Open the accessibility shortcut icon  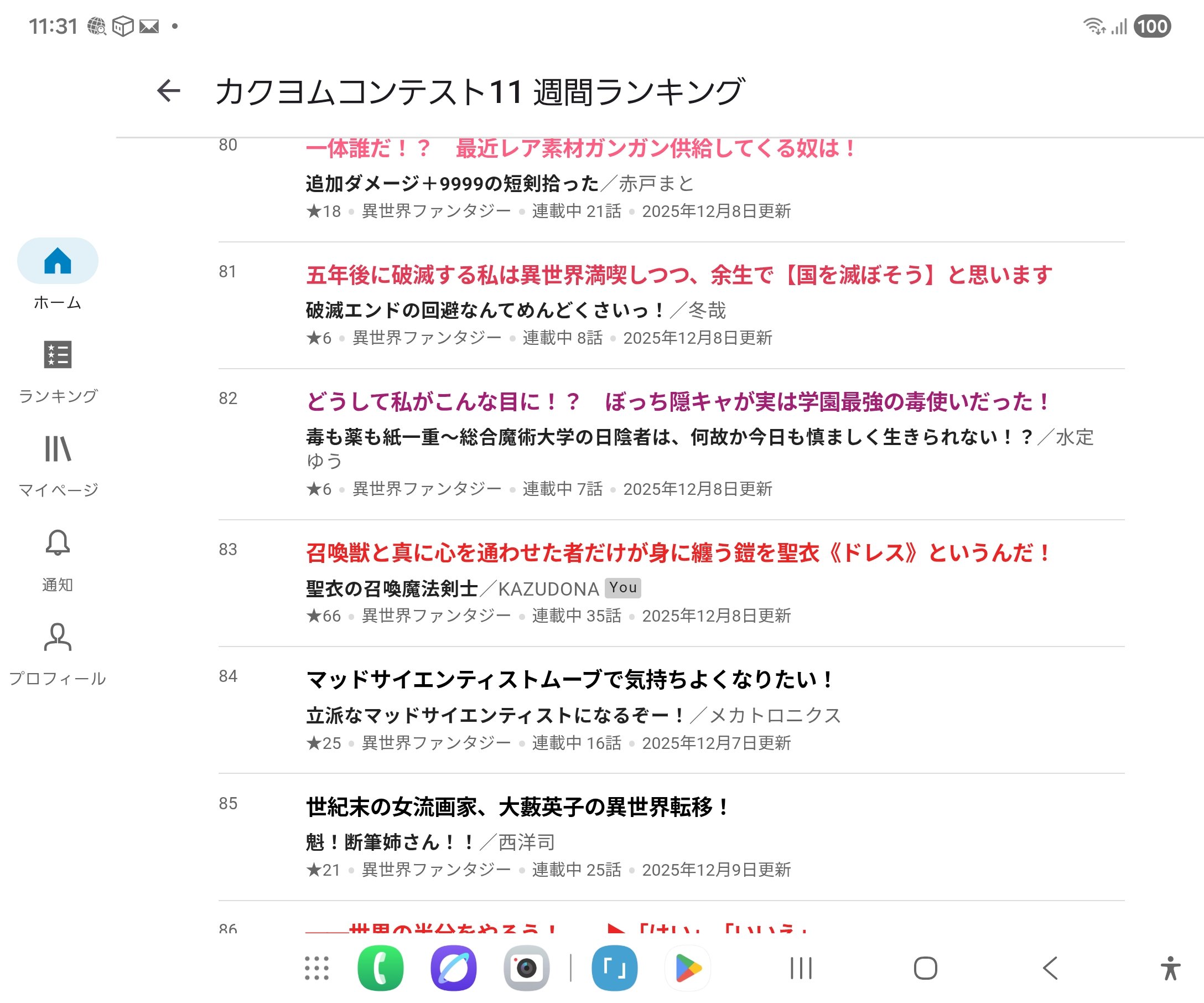(x=1170, y=968)
